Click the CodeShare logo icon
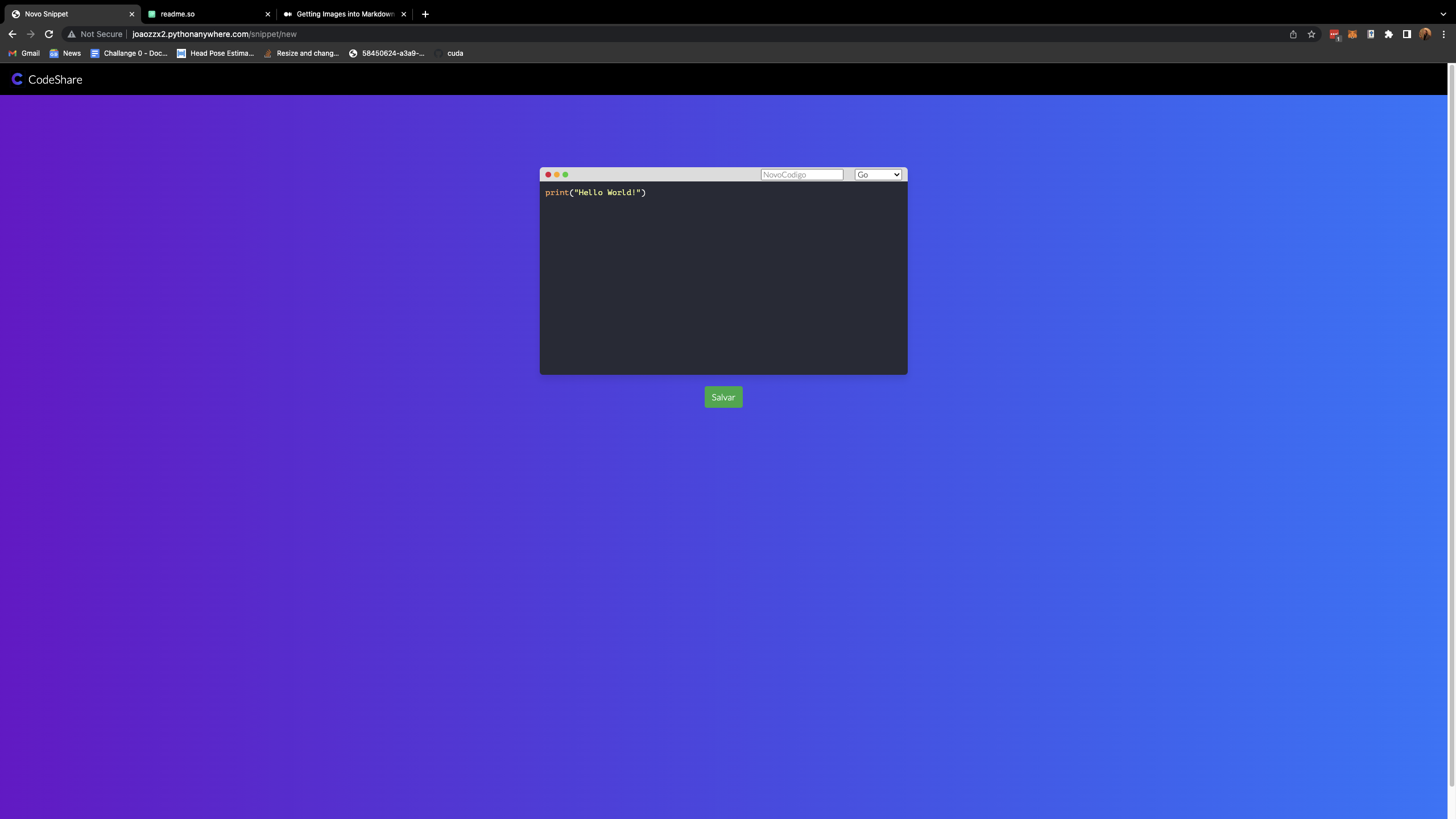This screenshot has width=1456, height=819. [x=17, y=79]
